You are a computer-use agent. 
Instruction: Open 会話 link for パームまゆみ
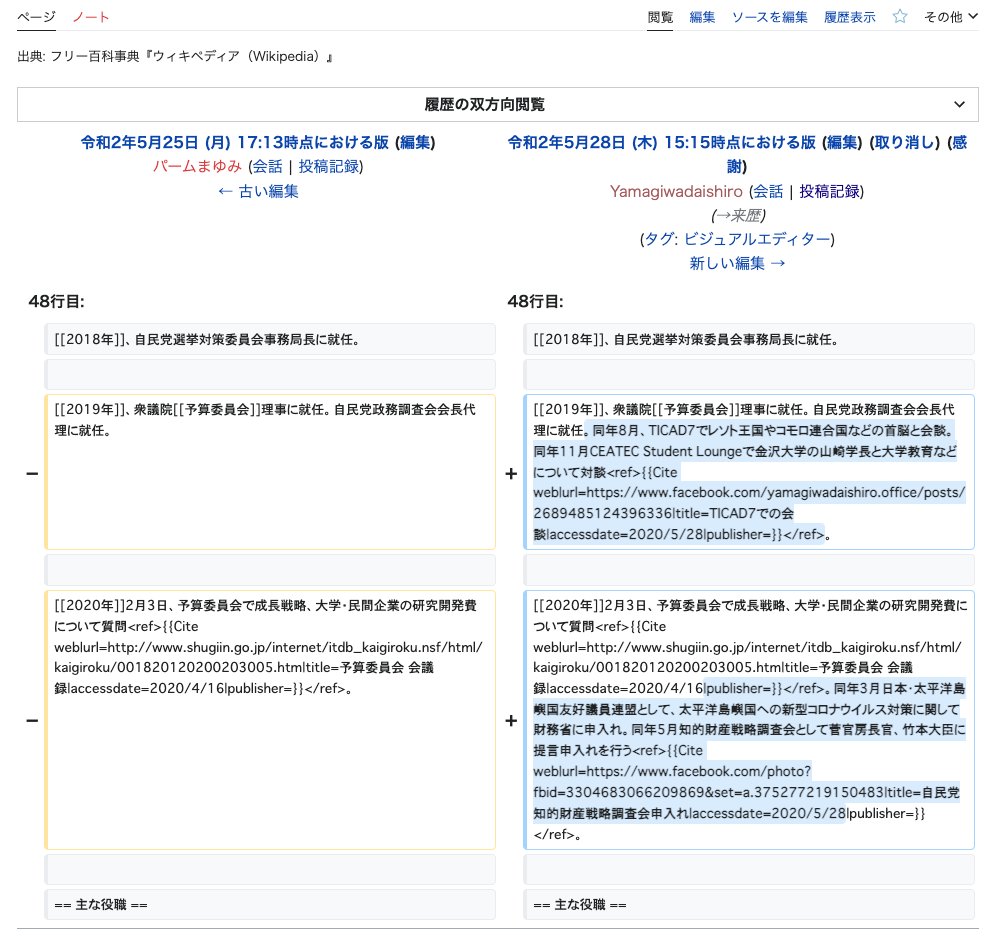tap(268, 167)
